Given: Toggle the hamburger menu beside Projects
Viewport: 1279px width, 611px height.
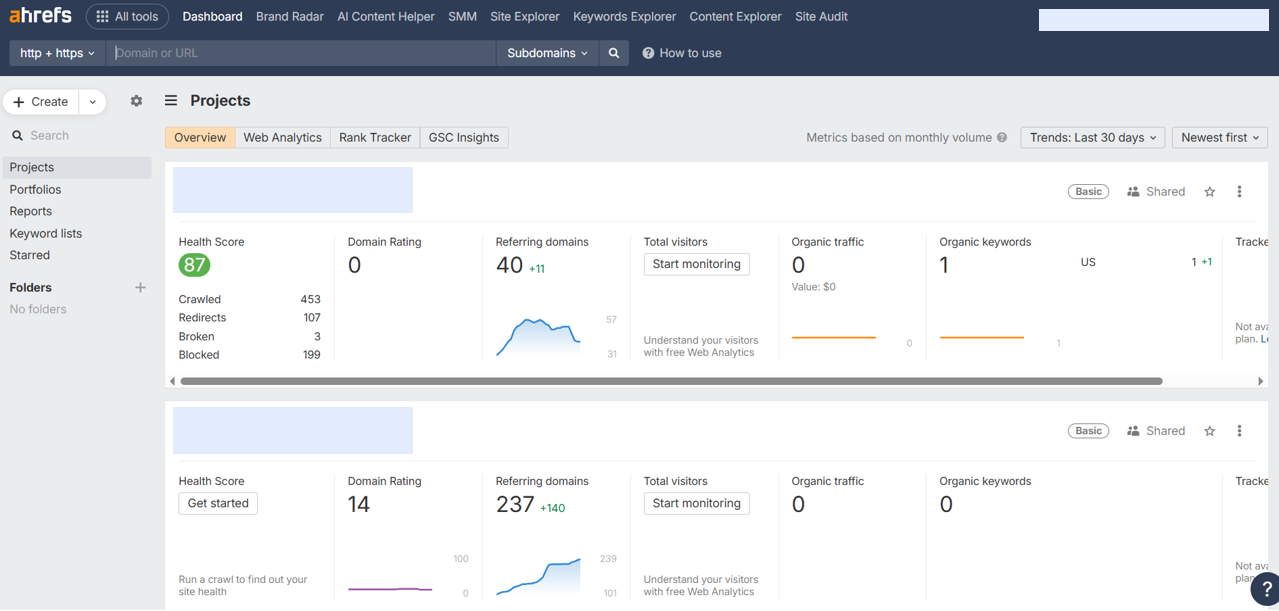Looking at the screenshot, I should pos(171,101).
